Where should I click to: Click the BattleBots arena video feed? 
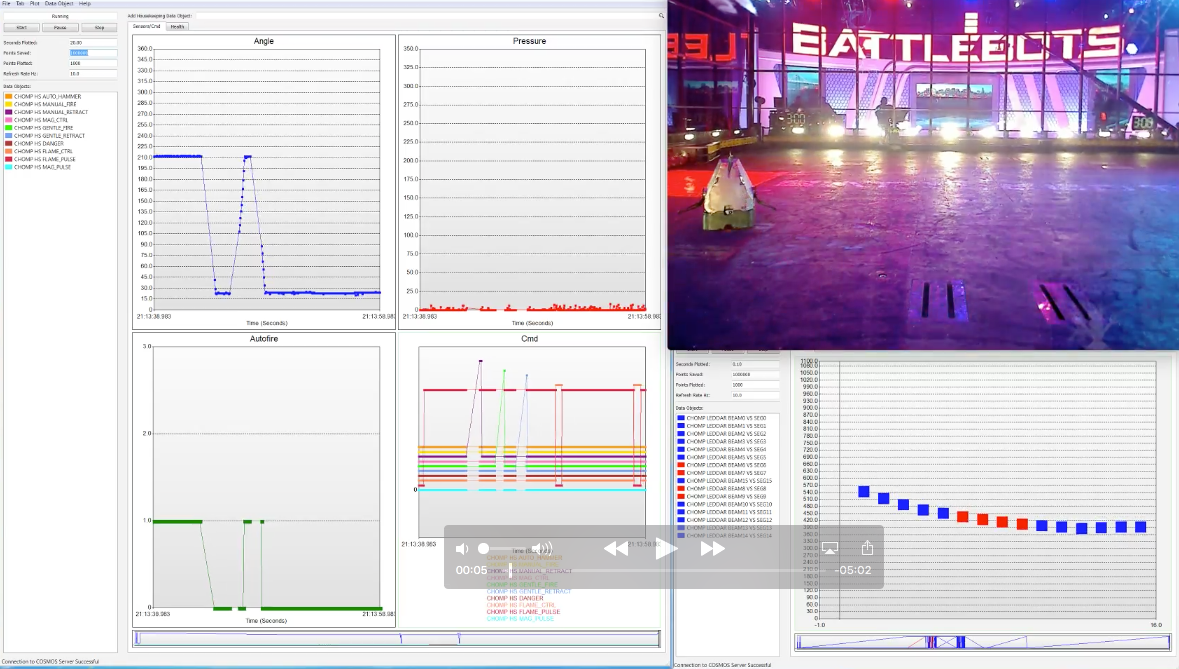923,174
